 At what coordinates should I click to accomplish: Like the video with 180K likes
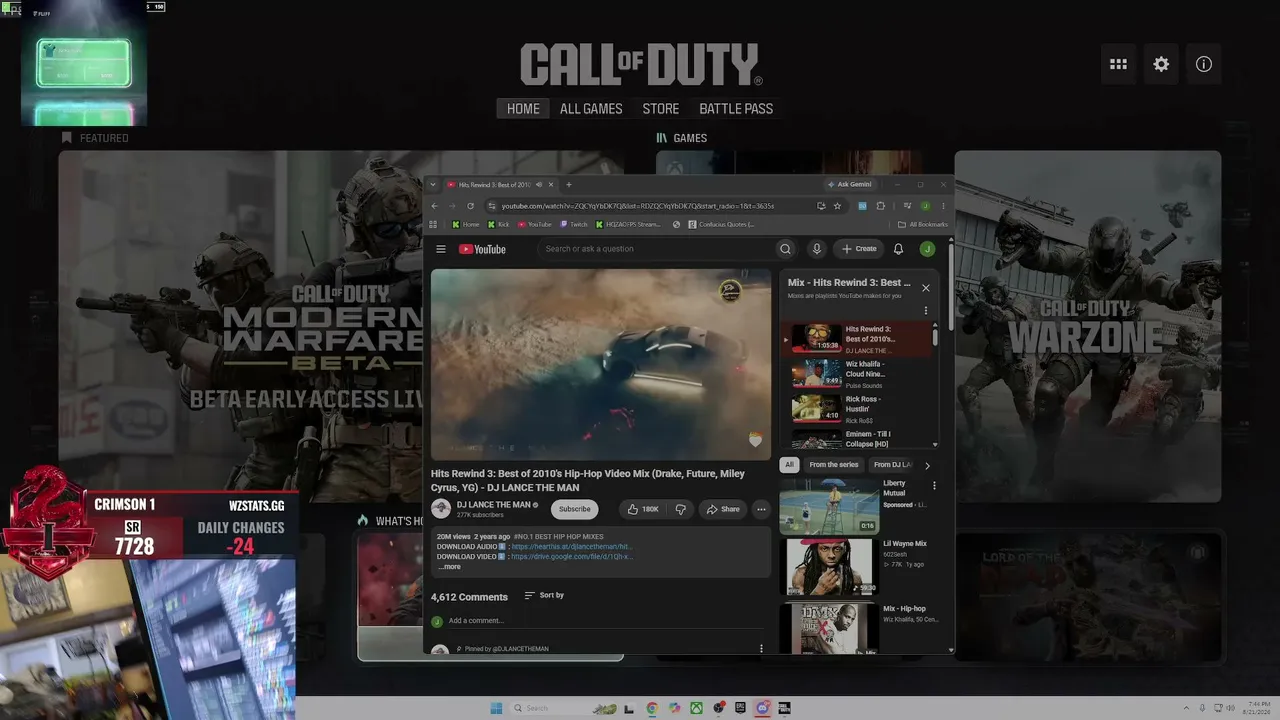click(x=642, y=509)
